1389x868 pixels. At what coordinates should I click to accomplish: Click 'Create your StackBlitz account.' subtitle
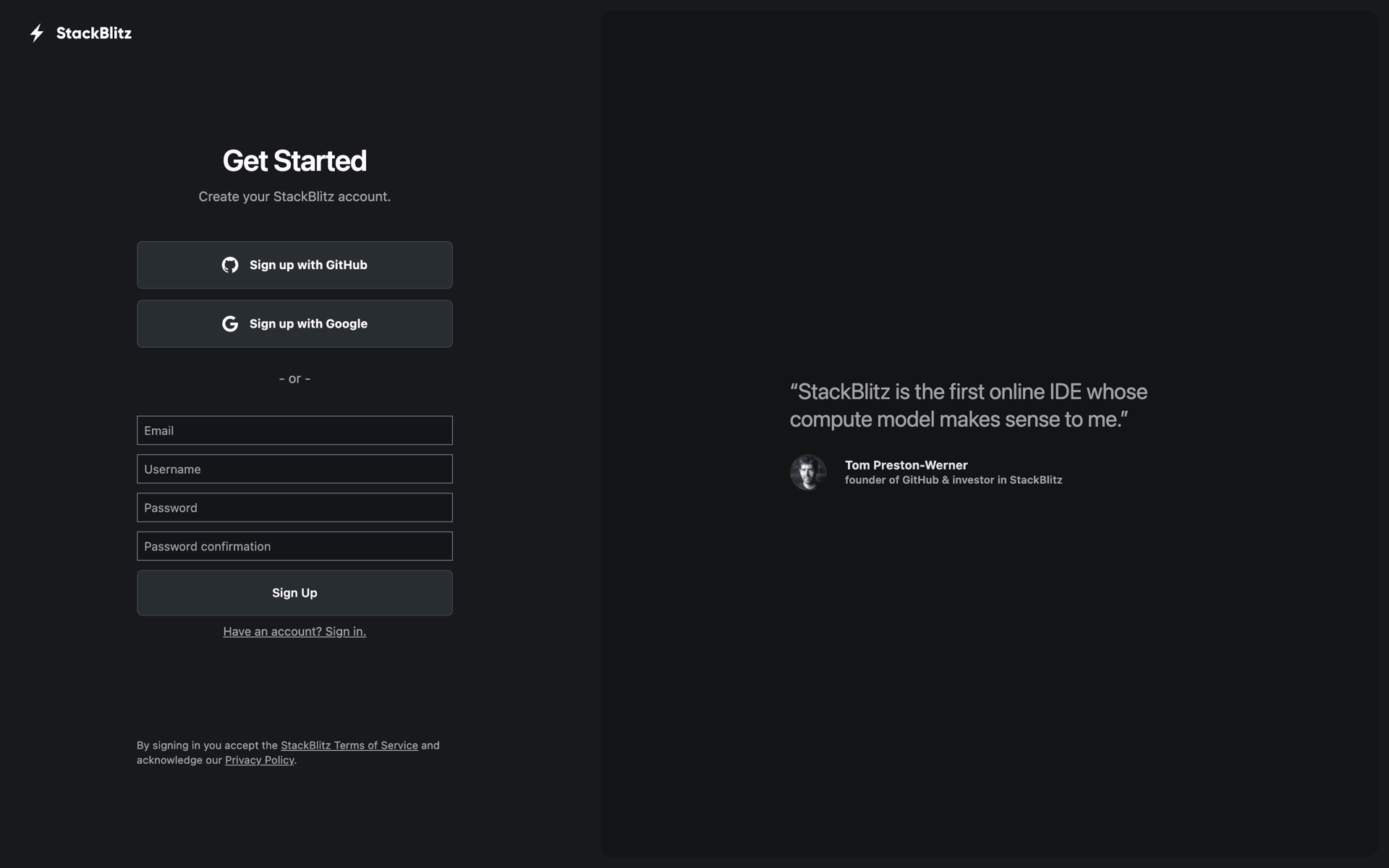(x=294, y=197)
